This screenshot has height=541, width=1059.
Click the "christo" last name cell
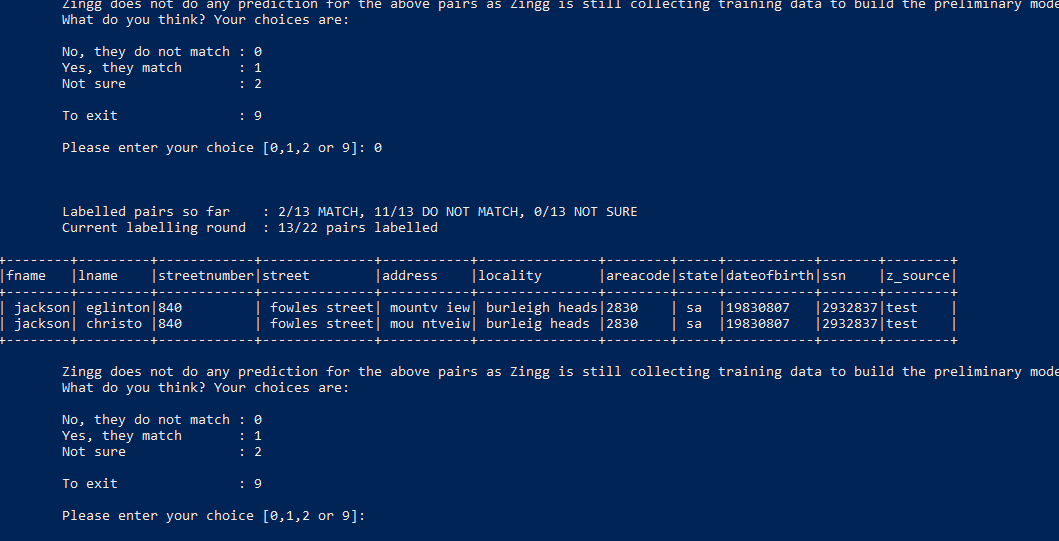coord(114,324)
